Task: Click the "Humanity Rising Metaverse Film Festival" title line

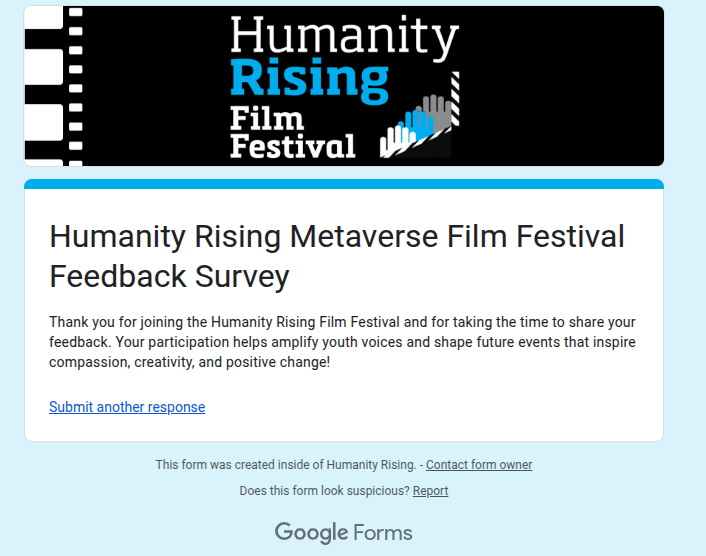Action: [x=337, y=237]
